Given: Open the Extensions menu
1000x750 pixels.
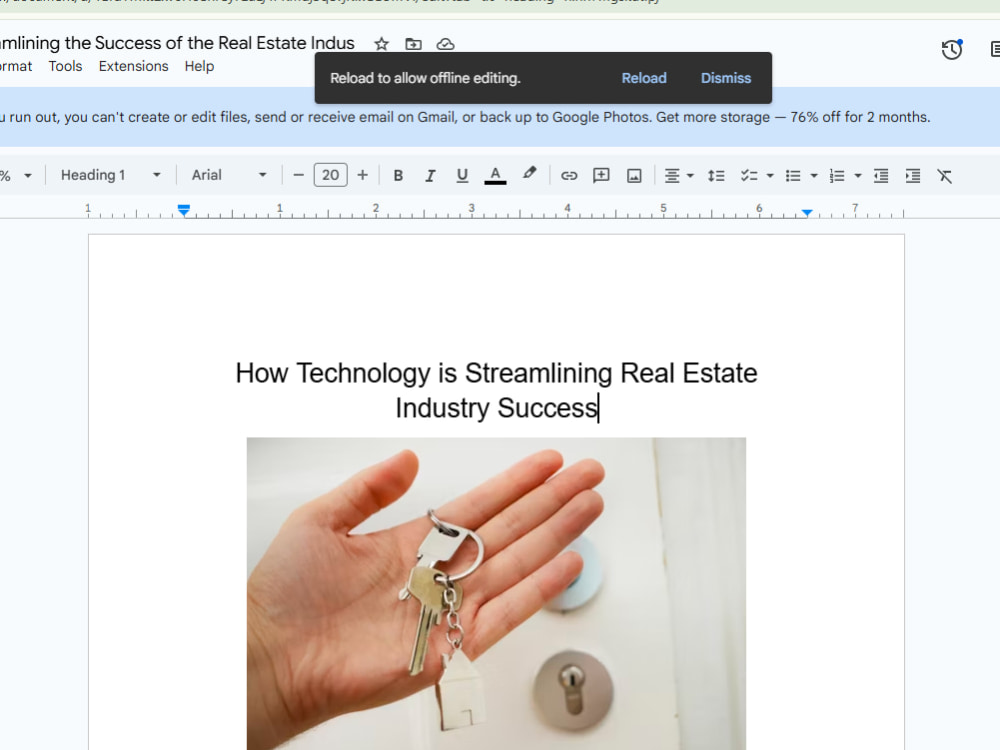Looking at the screenshot, I should 133,66.
